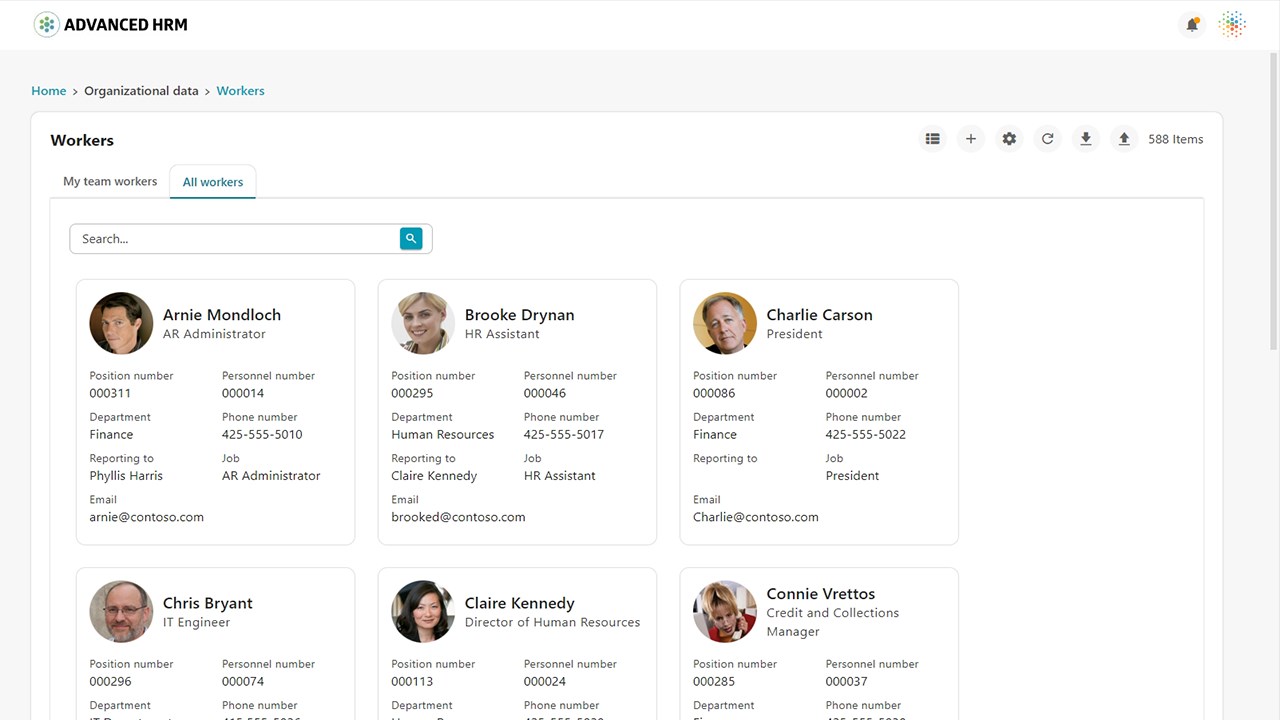
Task: Go to Home breadcrumb
Action: [48, 91]
